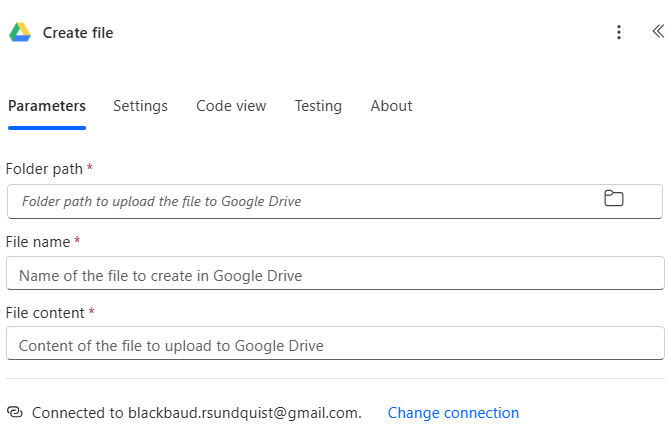Click the Google Drive logo icon
Screen dimensions: 668x428
pyautogui.click(x=20, y=33)
